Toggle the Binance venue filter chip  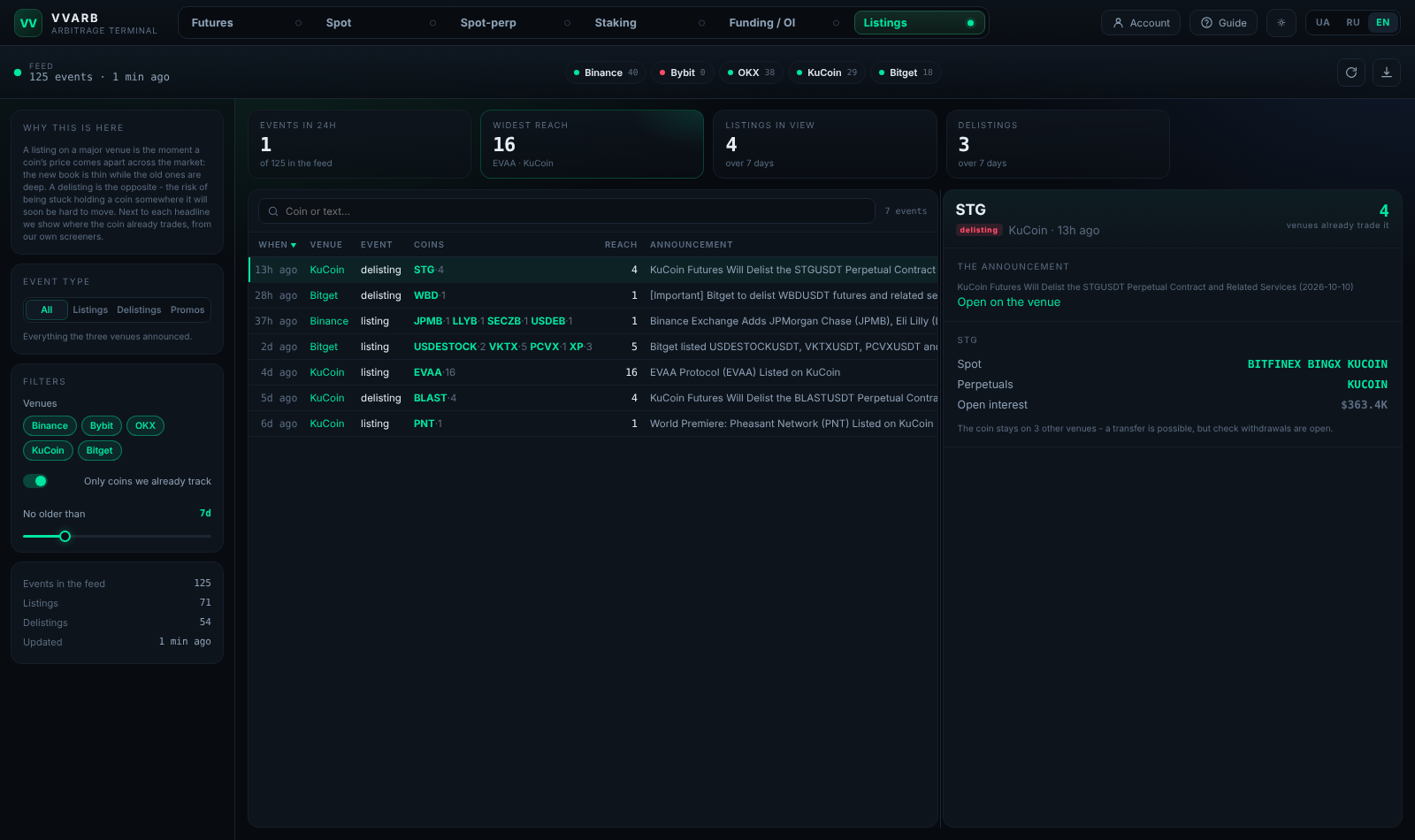click(50, 425)
